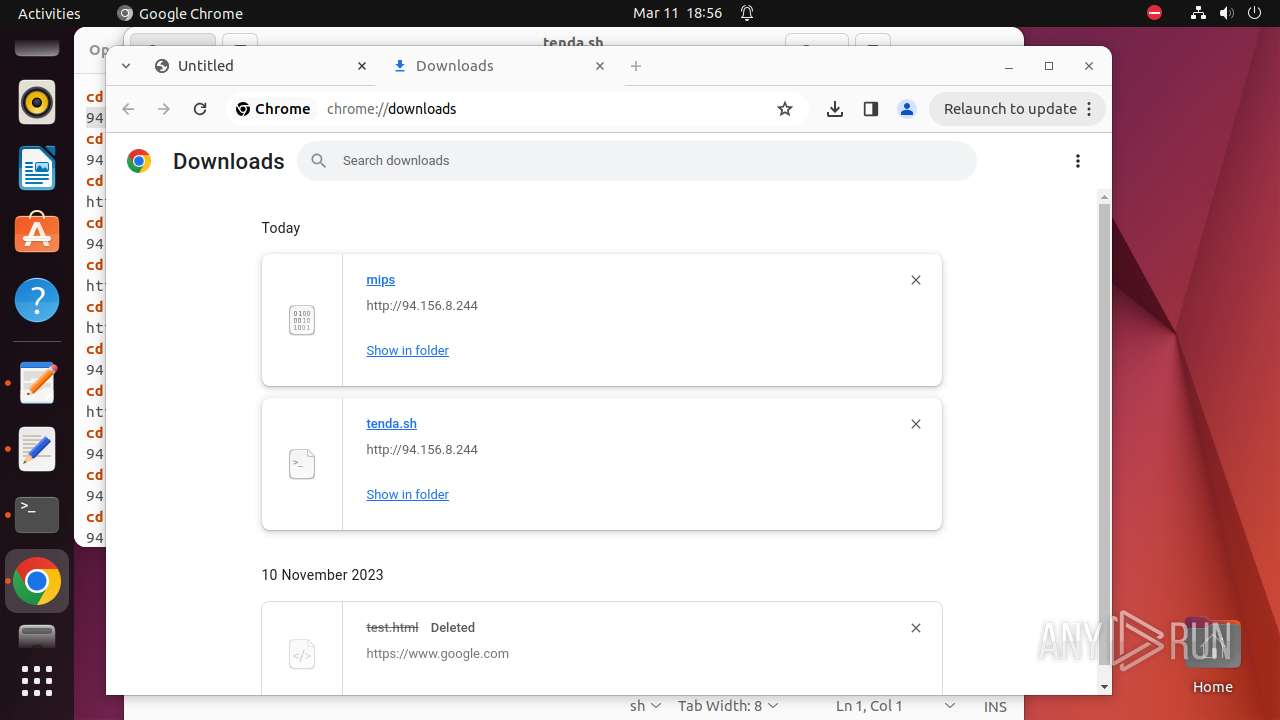This screenshot has height=720, width=1280.
Task: Open gedit pencil icon in dock
Action: [37, 449]
